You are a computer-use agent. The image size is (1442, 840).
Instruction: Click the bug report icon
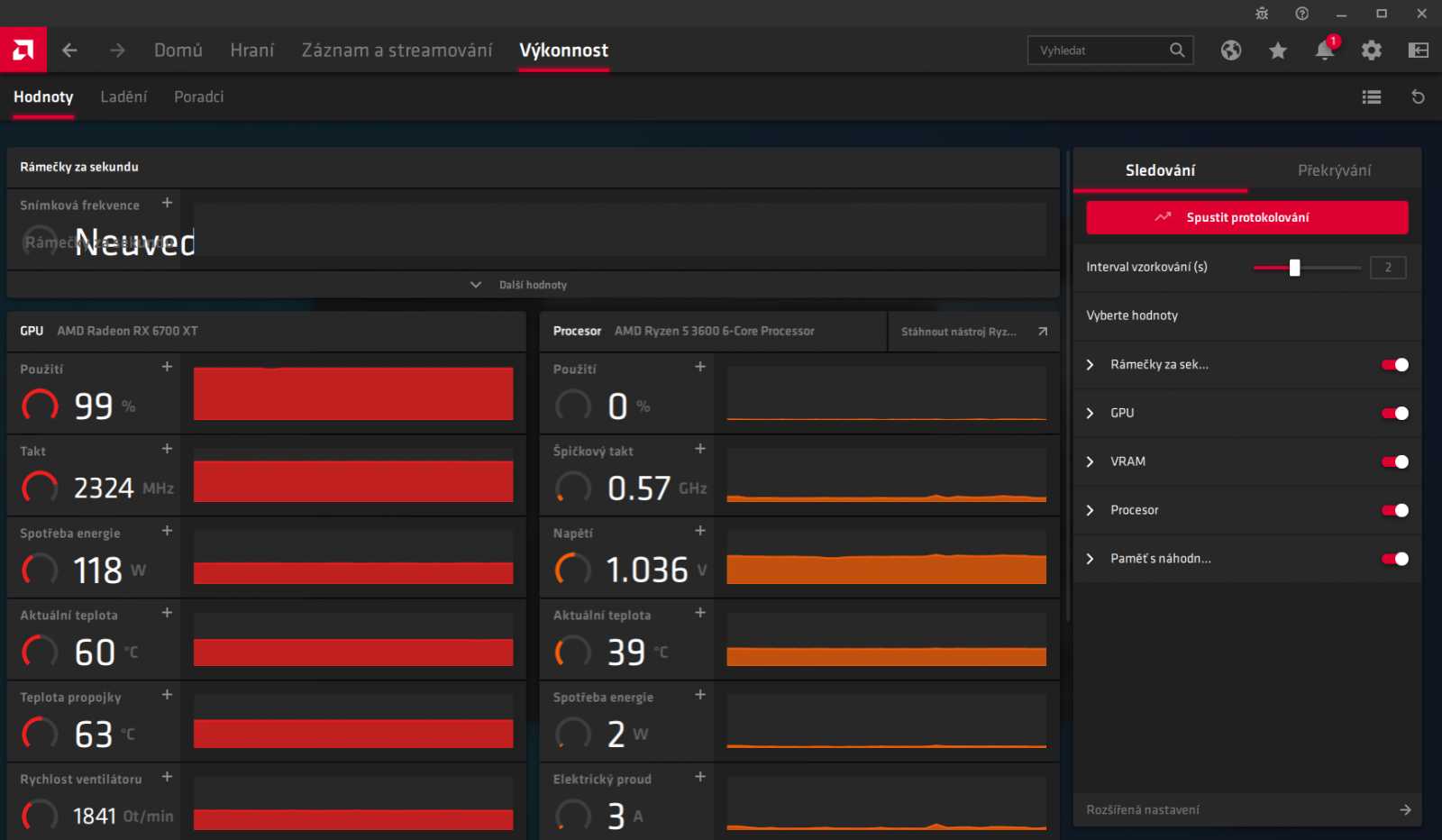pos(1262,14)
